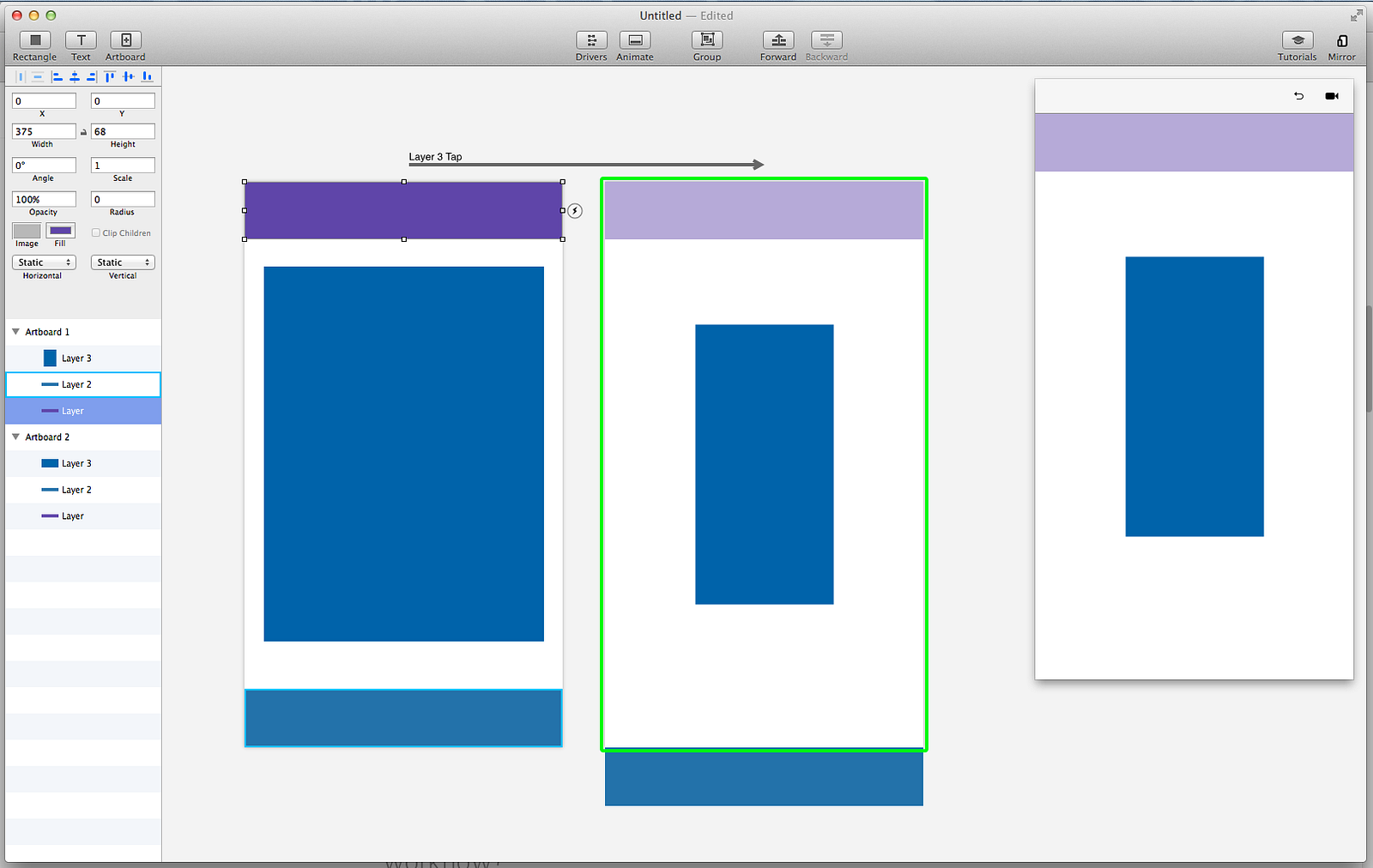1373x868 pixels.
Task: Open the Animate panel
Action: coord(635,40)
